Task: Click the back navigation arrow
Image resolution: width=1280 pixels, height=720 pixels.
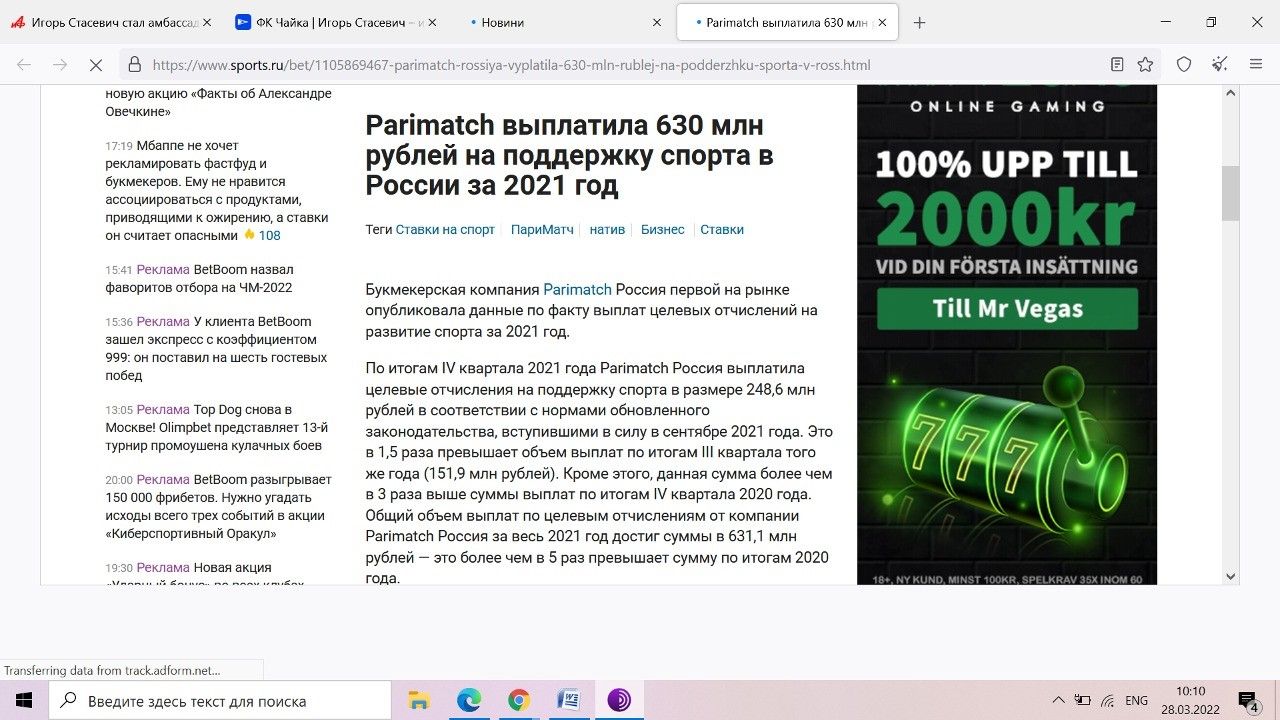Action: pos(22,63)
